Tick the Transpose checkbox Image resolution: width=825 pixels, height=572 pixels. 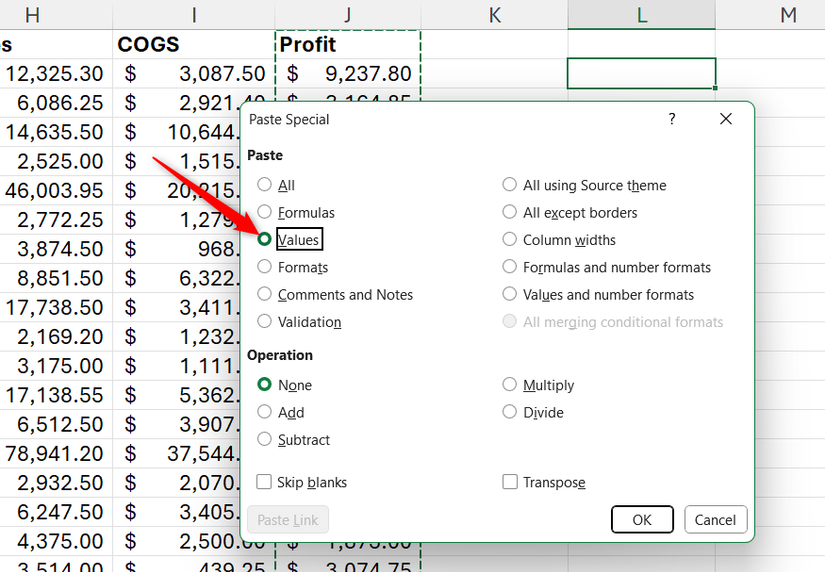pyautogui.click(x=510, y=482)
